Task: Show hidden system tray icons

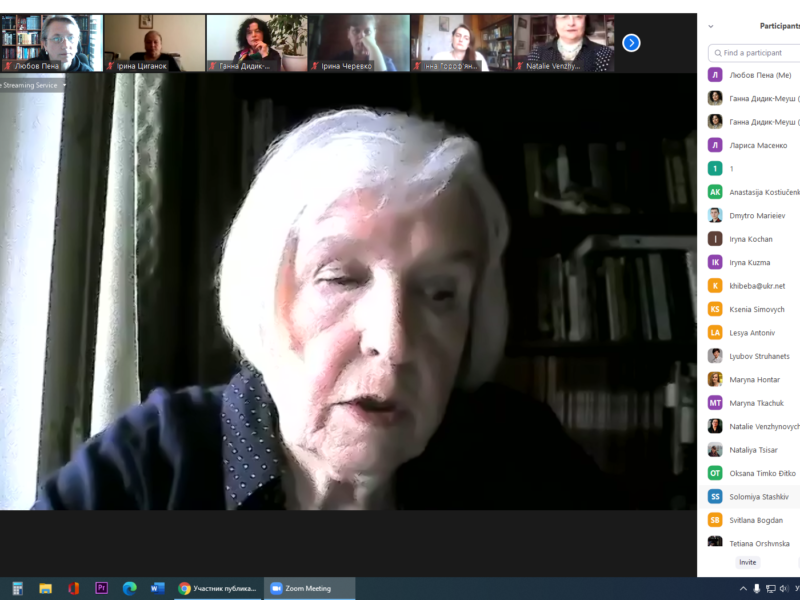Action: click(x=741, y=588)
